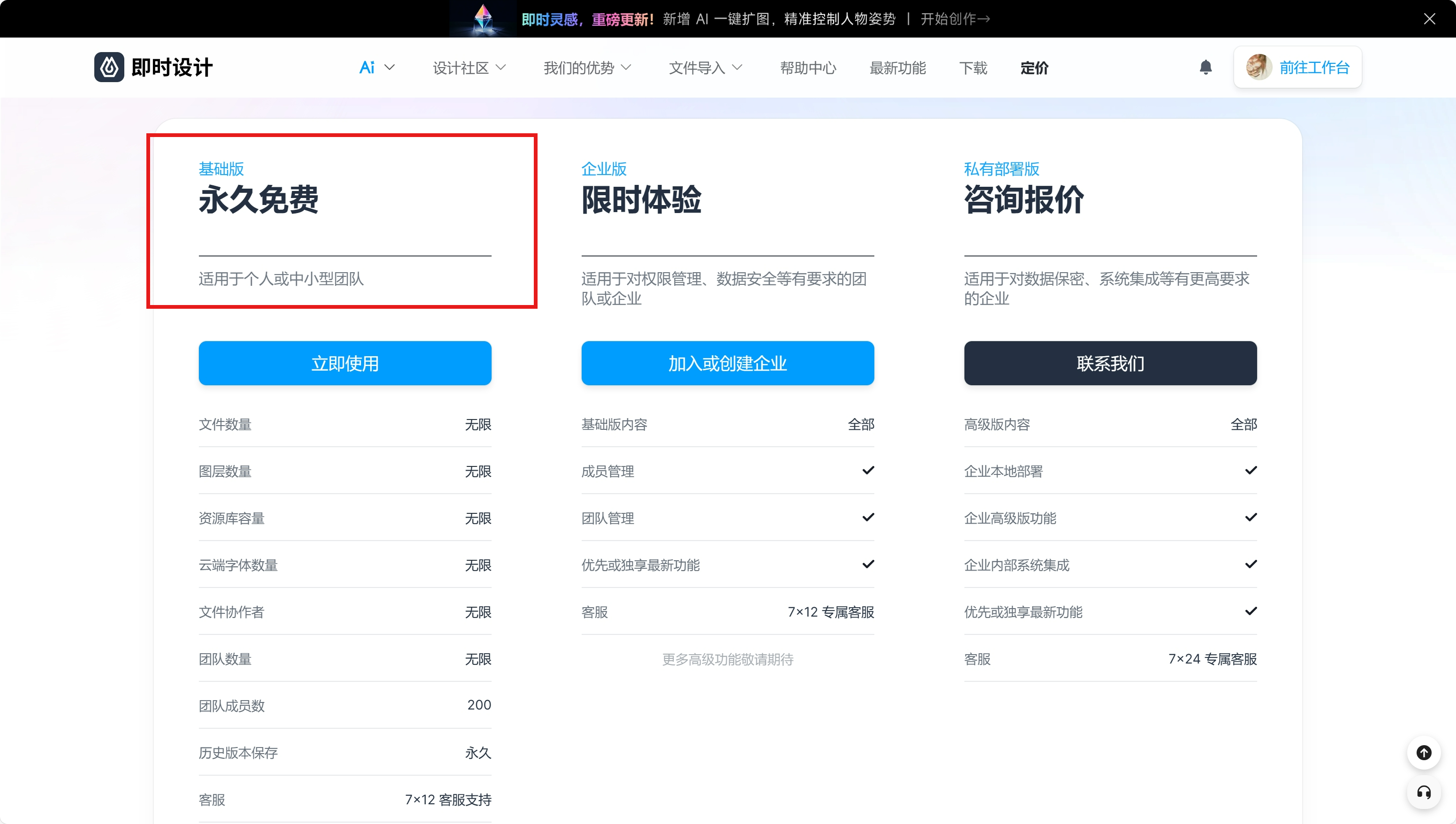This screenshot has width=1456, height=824.
Task: Go to 帮助中心
Action: tap(808, 68)
